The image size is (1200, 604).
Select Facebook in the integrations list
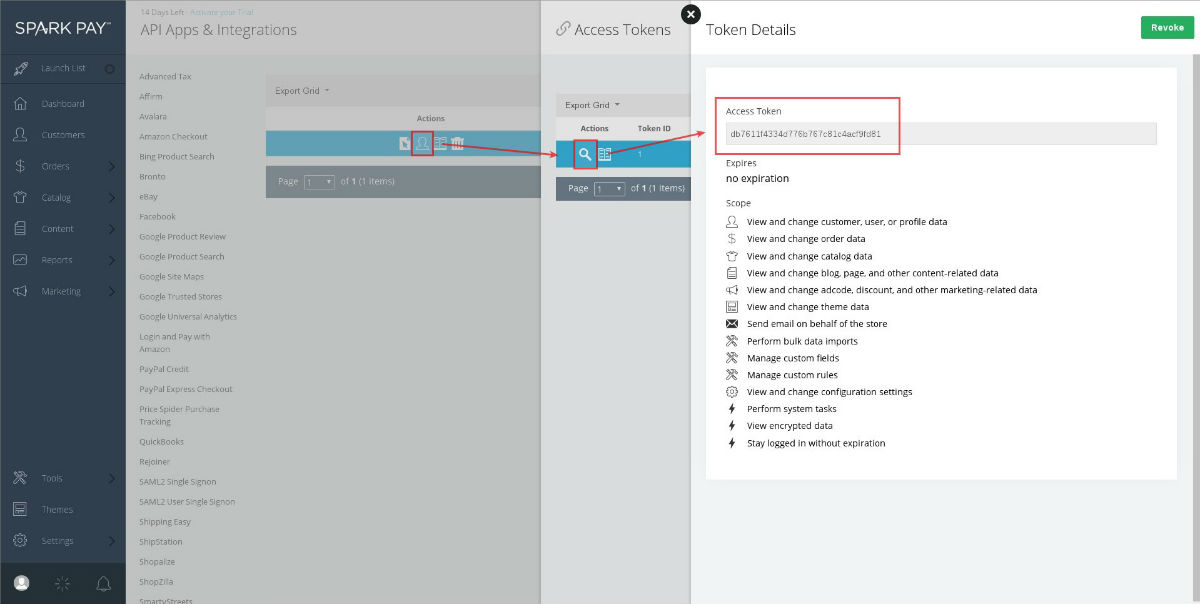157,217
